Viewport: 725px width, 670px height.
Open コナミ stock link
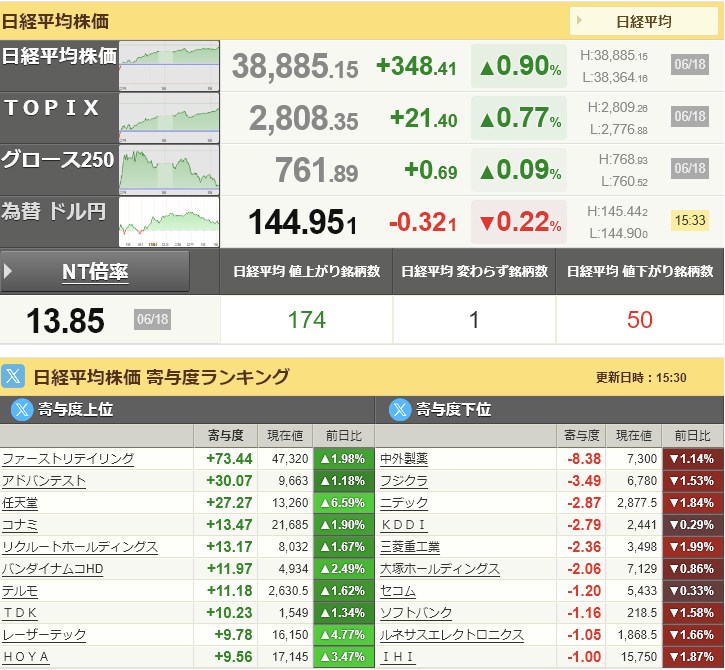[x=20, y=525]
